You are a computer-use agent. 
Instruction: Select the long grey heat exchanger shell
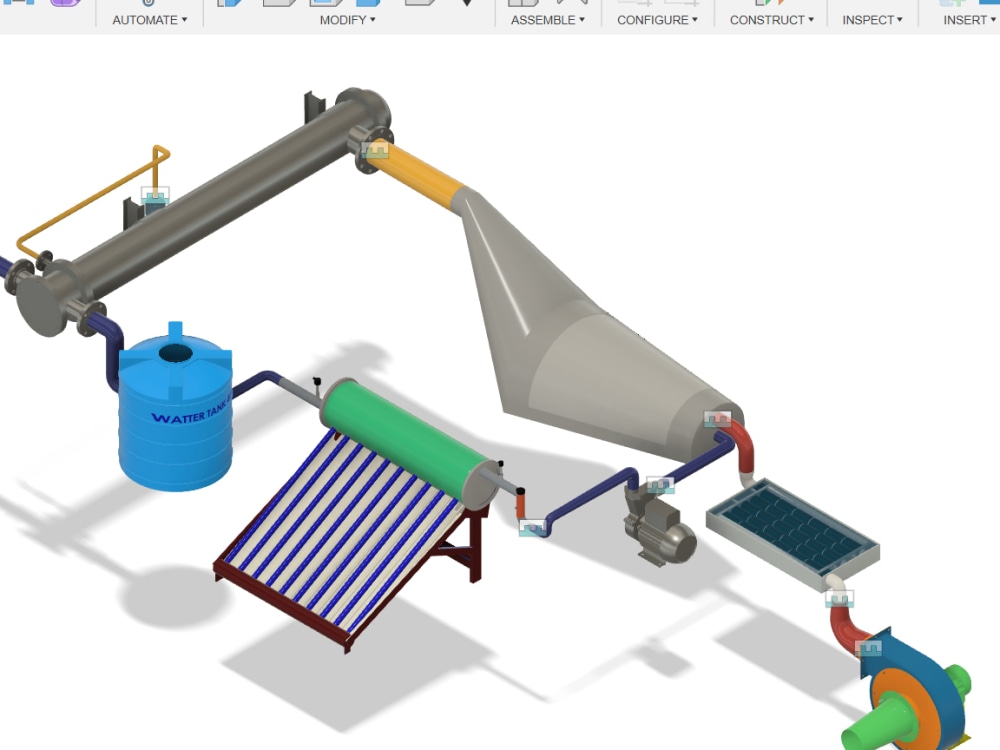click(x=214, y=201)
